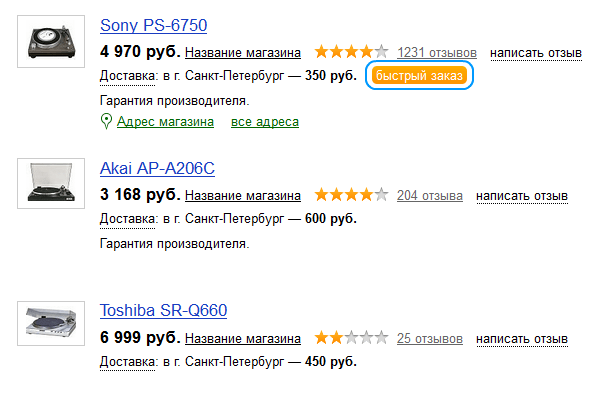Click the star rating for Sony PS-6750

click(350, 52)
